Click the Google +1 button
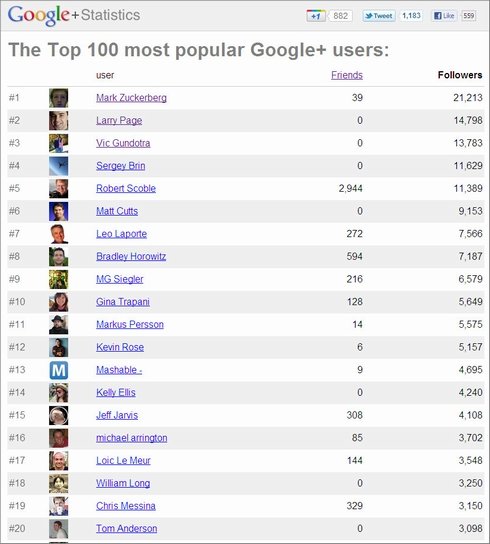This screenshot has width=490, height=544. coord(316,16)
